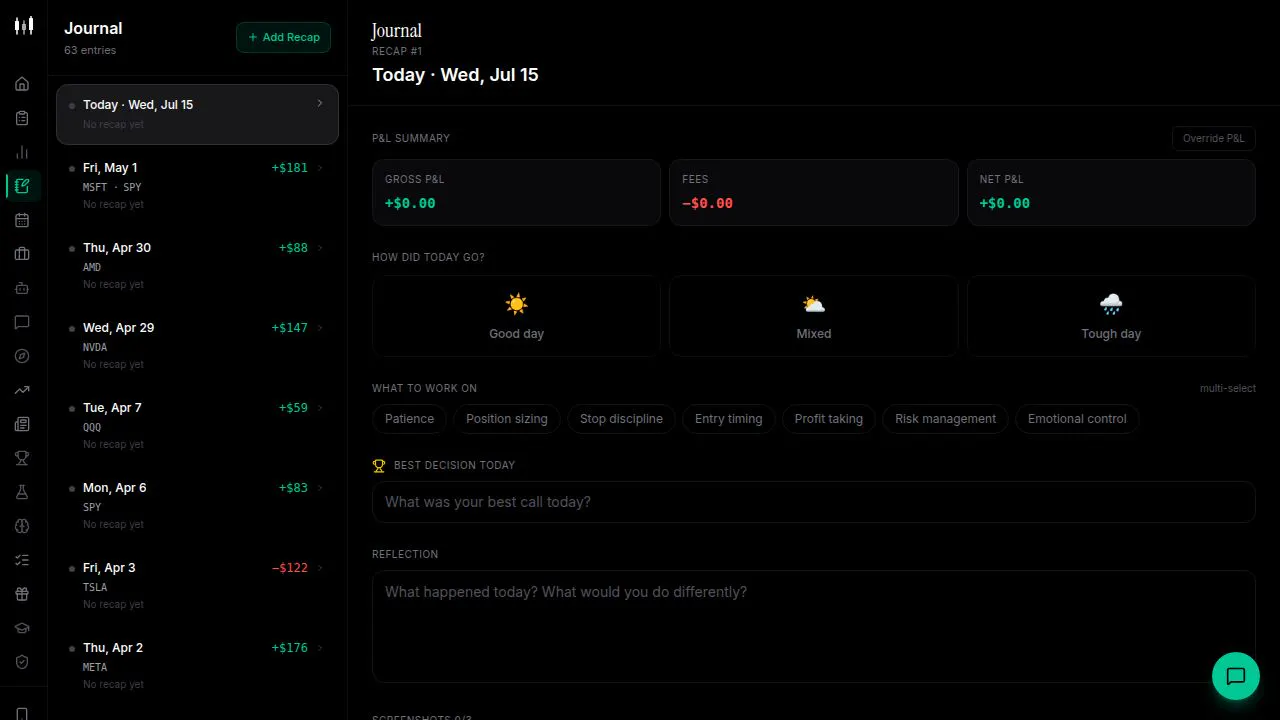Open the brain sidebar icon
Screen dimensions: 1280x720
pos(22,526)
